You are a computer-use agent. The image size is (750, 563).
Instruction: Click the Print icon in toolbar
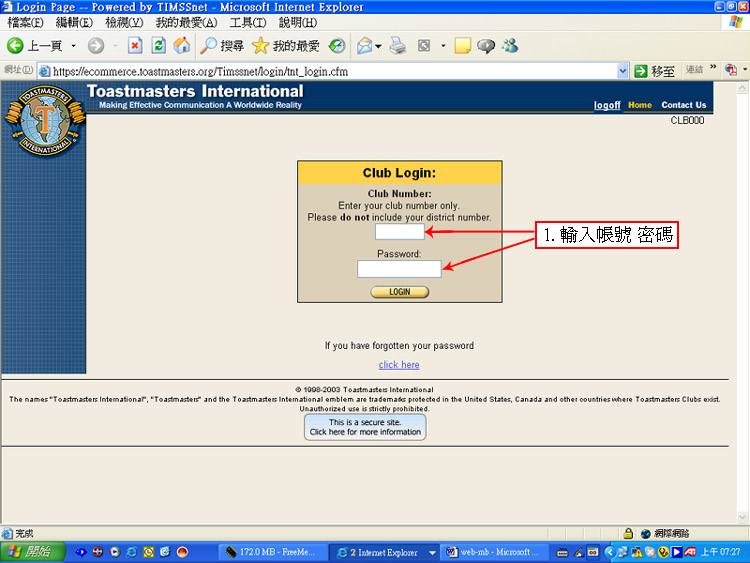(x=397, y=46)
